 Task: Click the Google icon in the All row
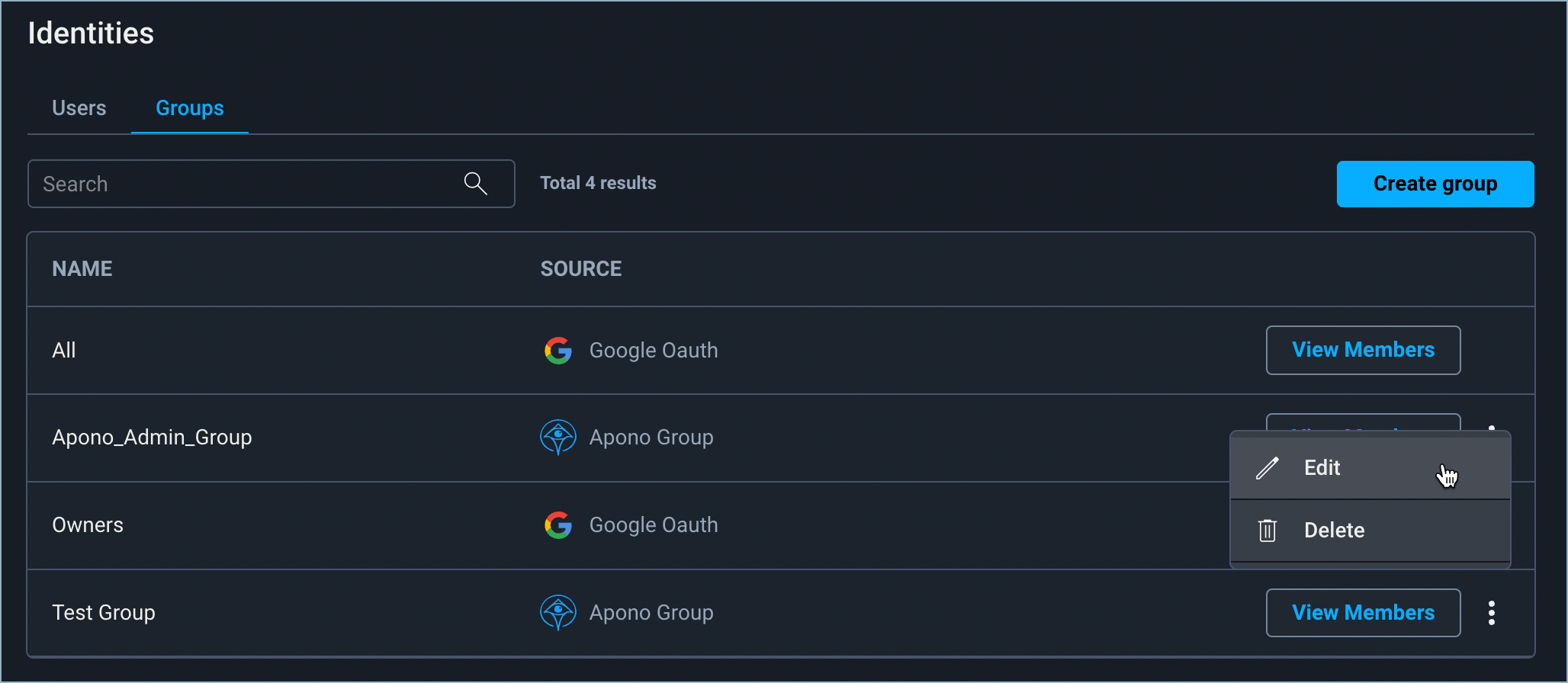point(558,351)
